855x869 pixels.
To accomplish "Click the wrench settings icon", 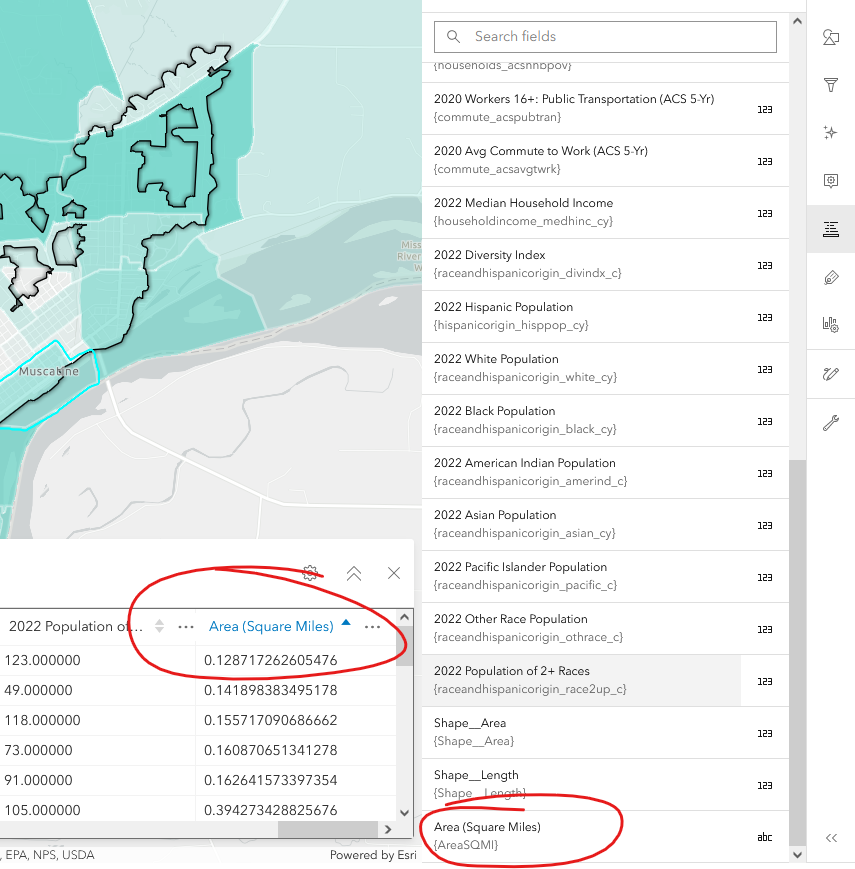I will [x=831, y=421].
